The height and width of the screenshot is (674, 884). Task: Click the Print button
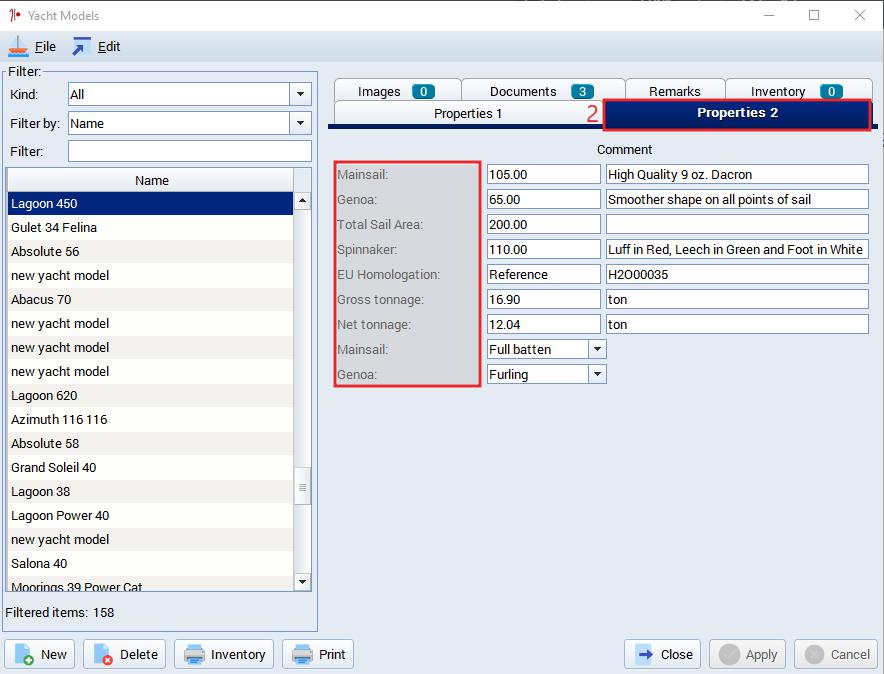pyautogui.click(x=318, y=654)
